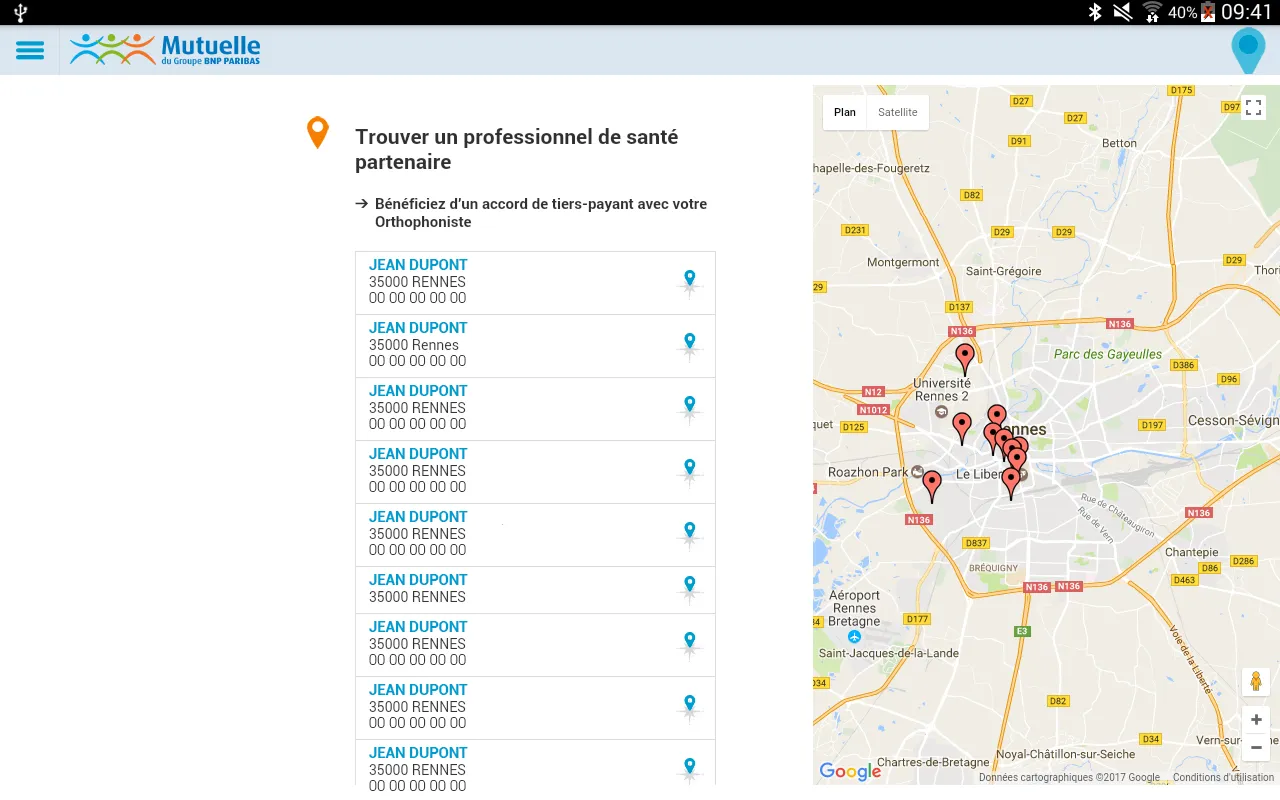Tap the Roazhon Park stadium icon
Viewport: 1280px width, 800px height.
coord(919,472)
